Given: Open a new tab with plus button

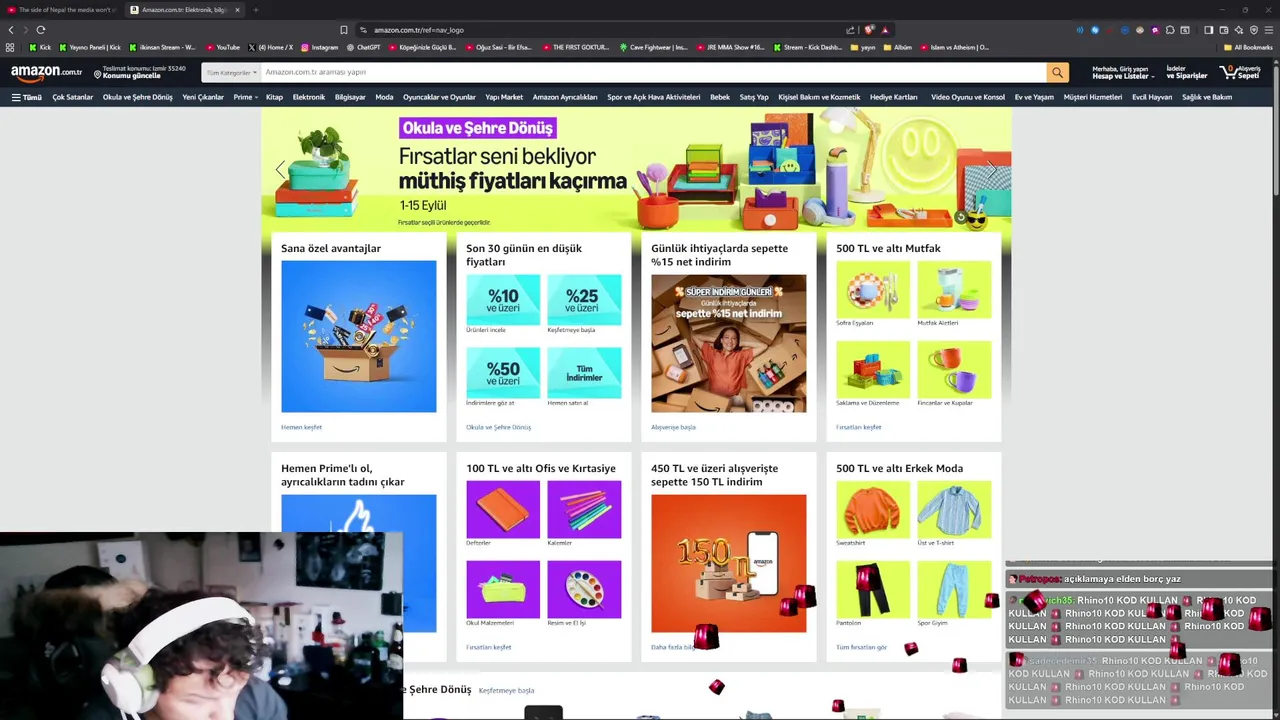Looking at the screenshot, I should (255, 10).
